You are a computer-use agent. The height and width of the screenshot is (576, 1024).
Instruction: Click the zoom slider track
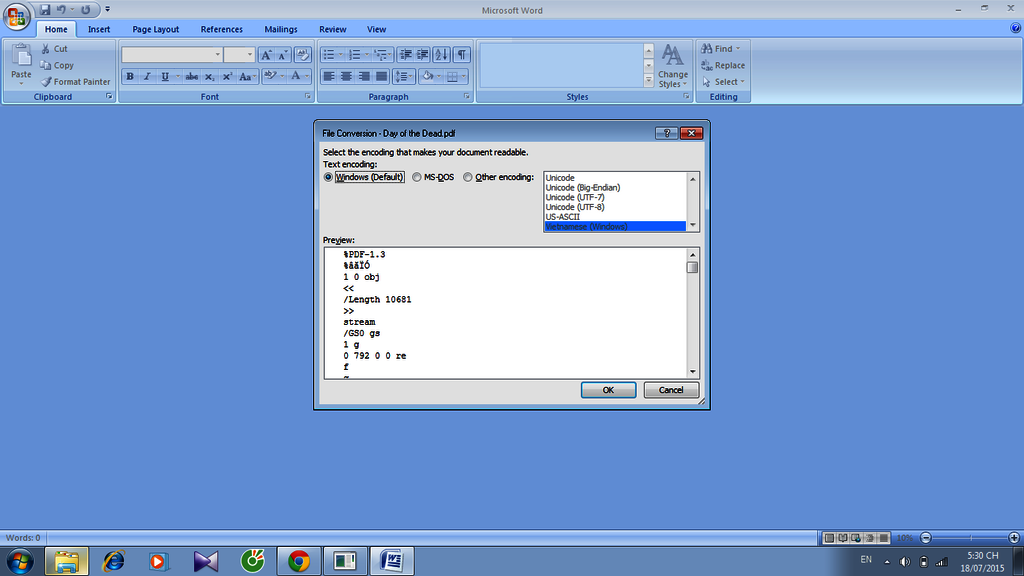coord(970,538)
